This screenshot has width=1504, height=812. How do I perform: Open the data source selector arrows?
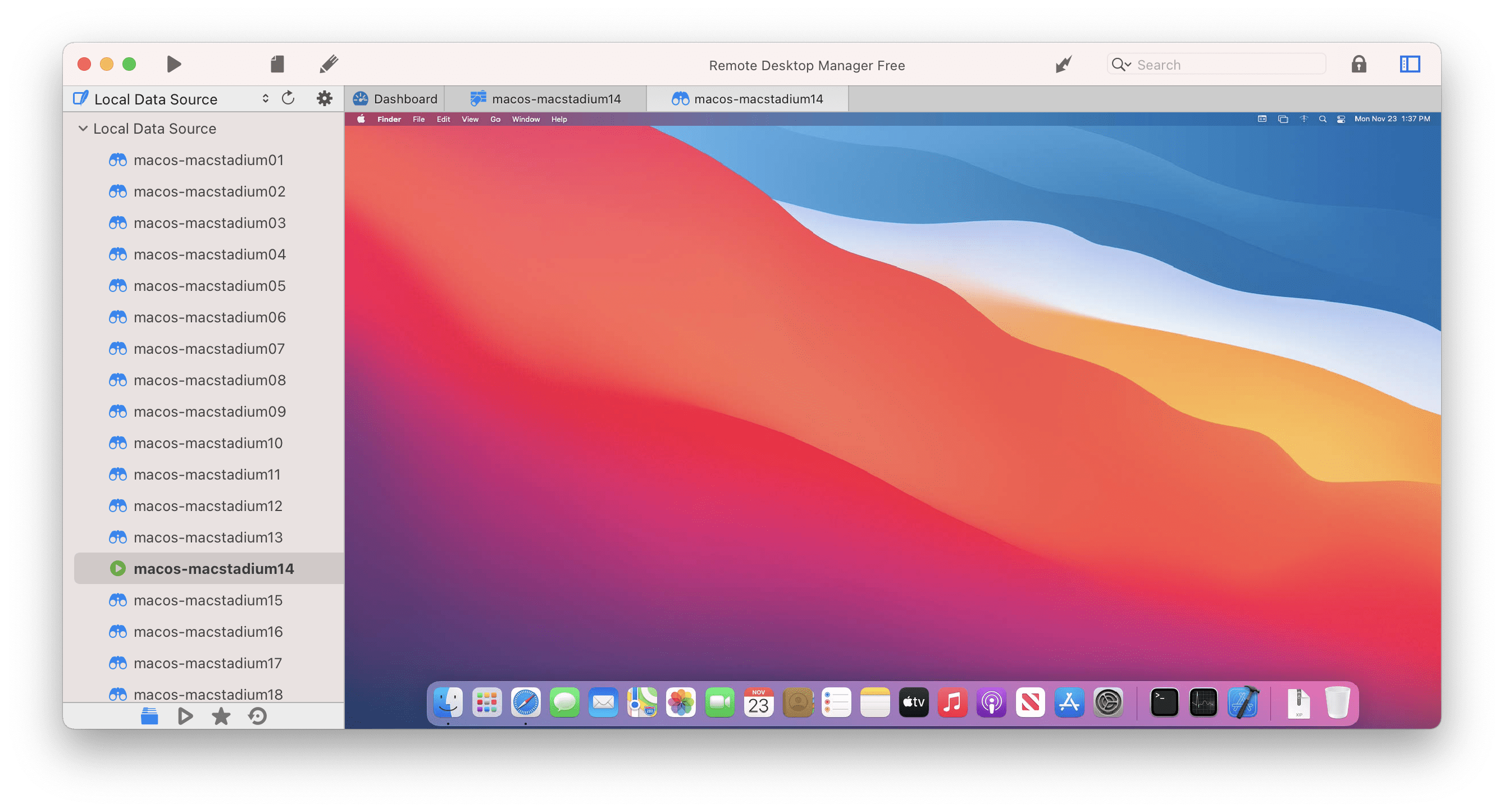point(265,98)
